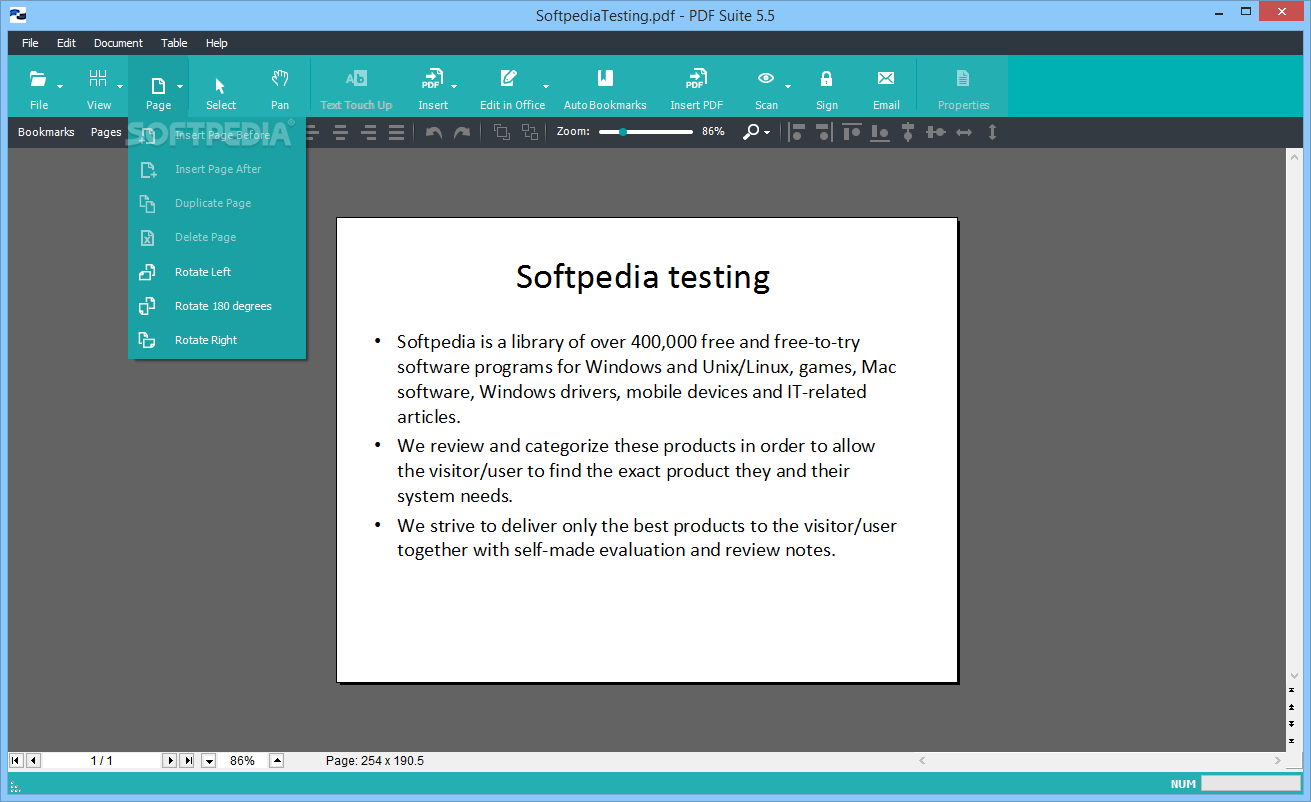Click the File folder toolbar icon

[x=39, y=78]
